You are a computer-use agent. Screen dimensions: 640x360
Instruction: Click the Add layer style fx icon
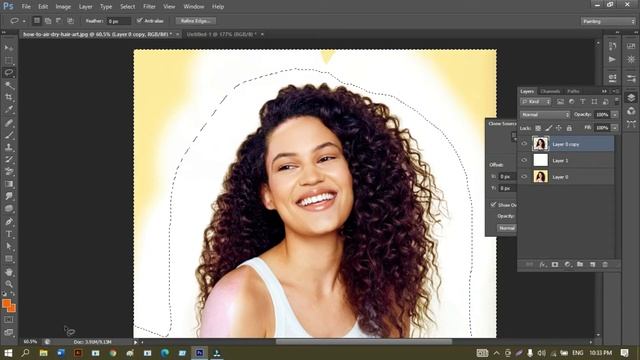[542, 264]
